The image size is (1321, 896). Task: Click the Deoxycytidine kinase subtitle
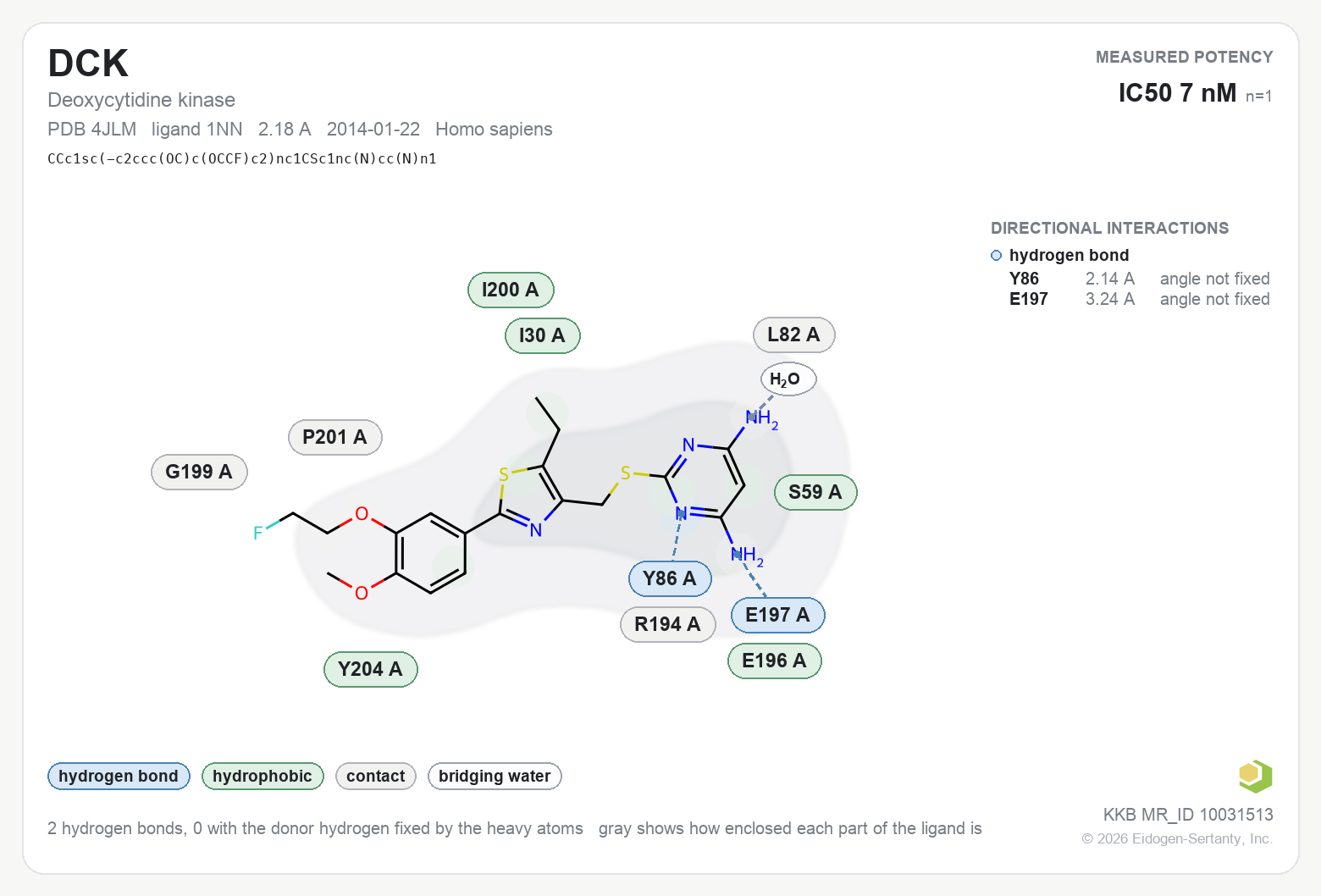(x=141, y=100)
